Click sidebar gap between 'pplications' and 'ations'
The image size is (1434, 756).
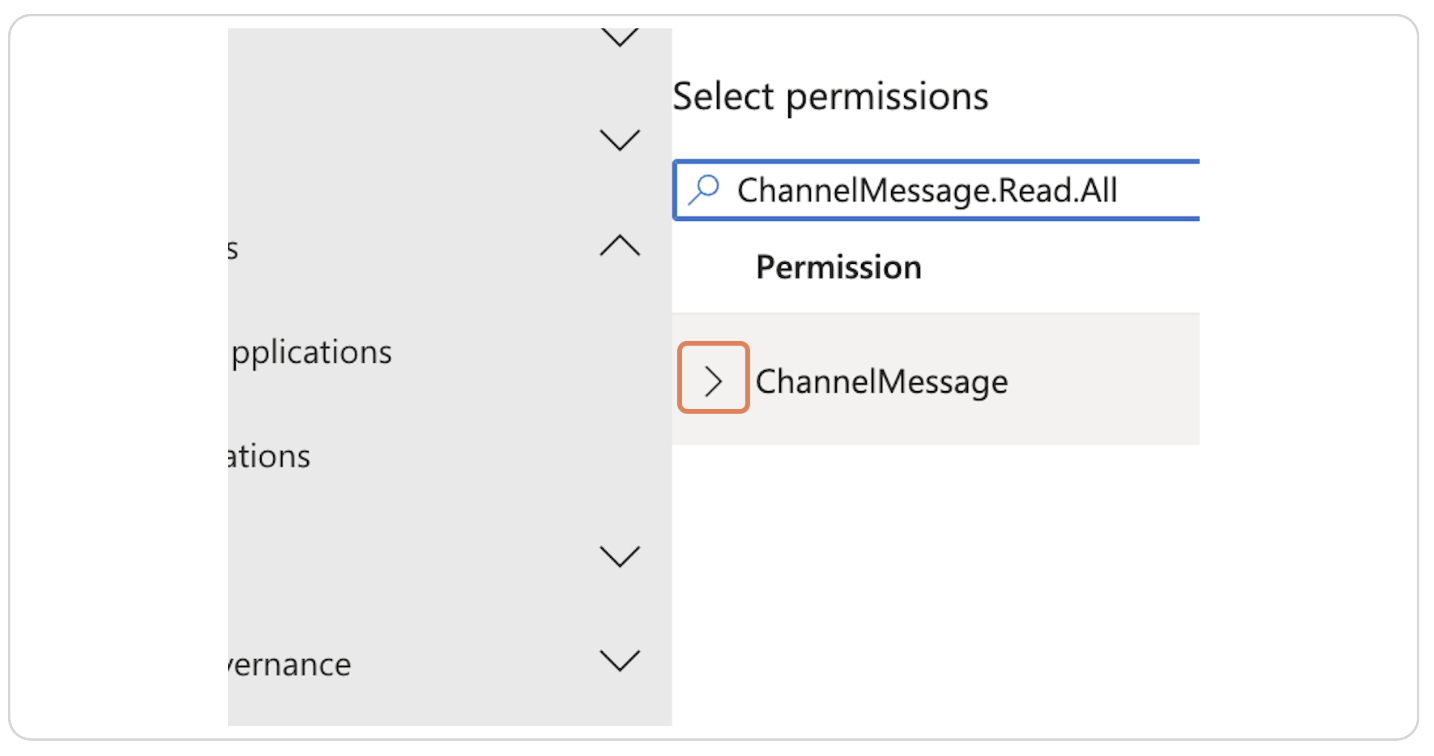(x=400, y=405)
